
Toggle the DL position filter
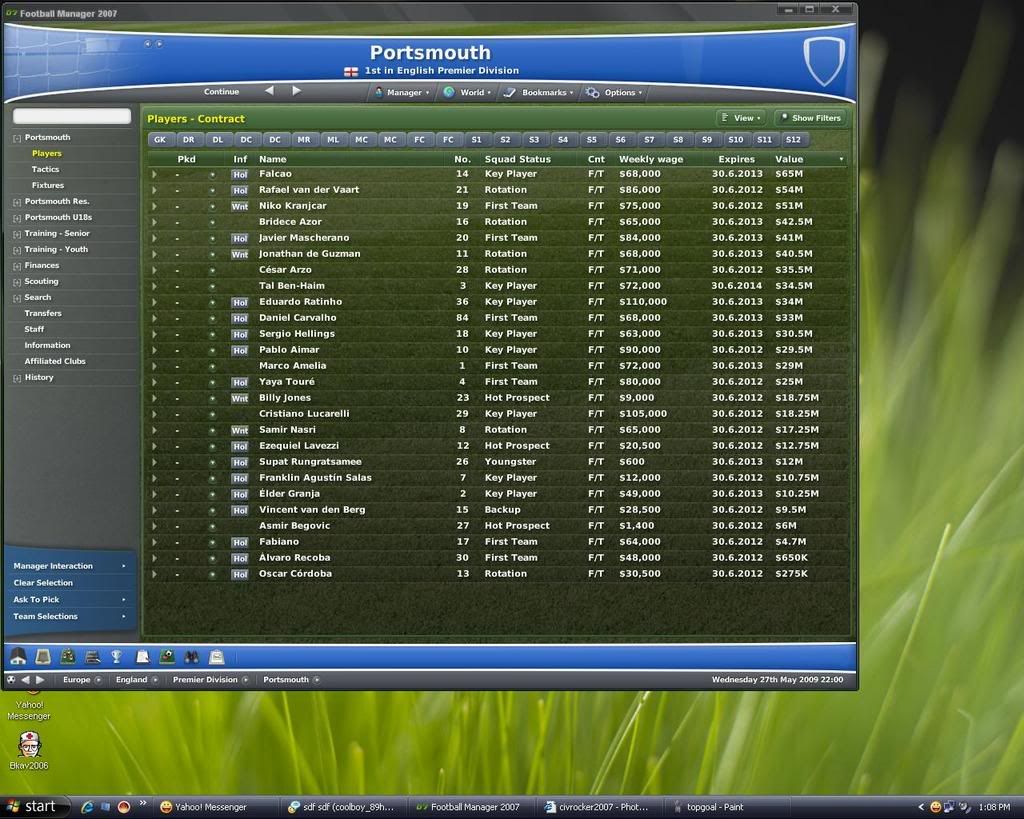click(x=217, y=139)
